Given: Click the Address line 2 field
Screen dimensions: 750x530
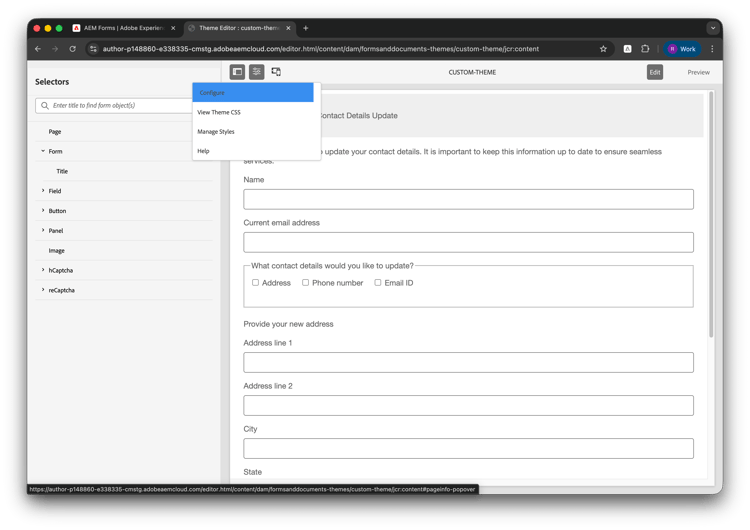Looking at the screenshot, I should (468, 405).
